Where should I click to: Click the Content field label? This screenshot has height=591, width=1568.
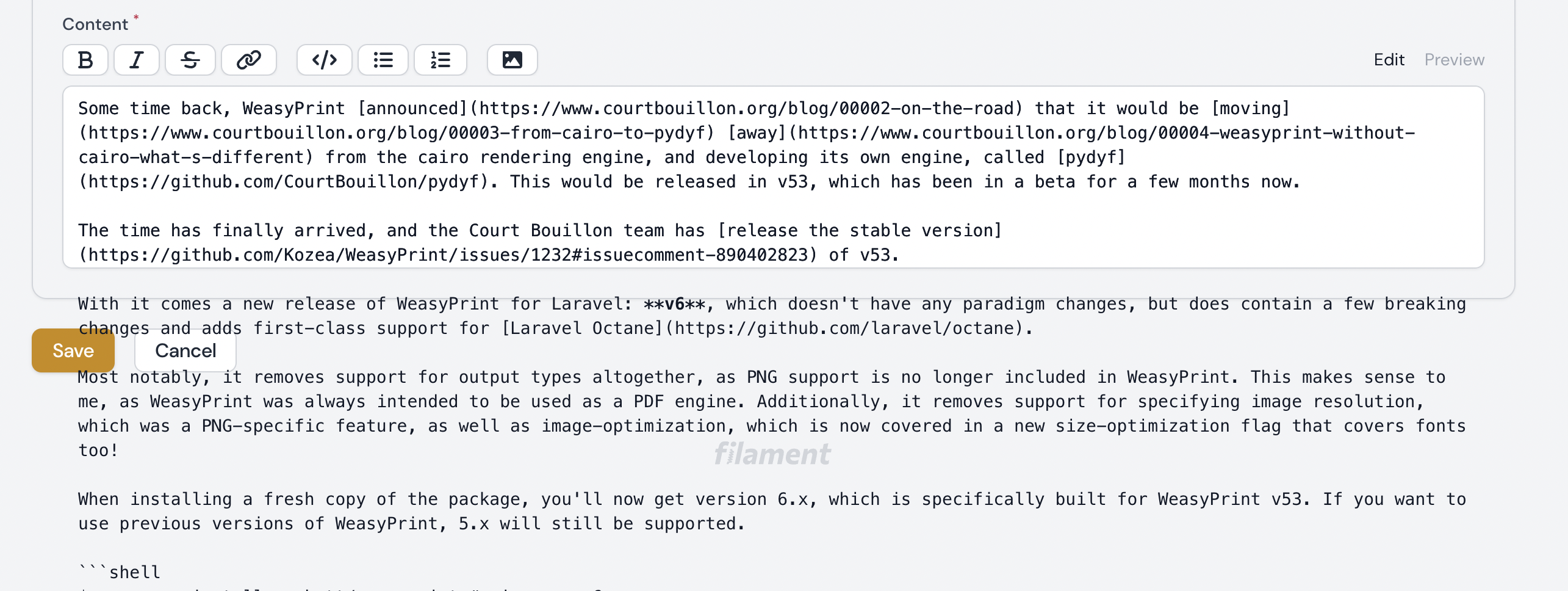point(95,24)
